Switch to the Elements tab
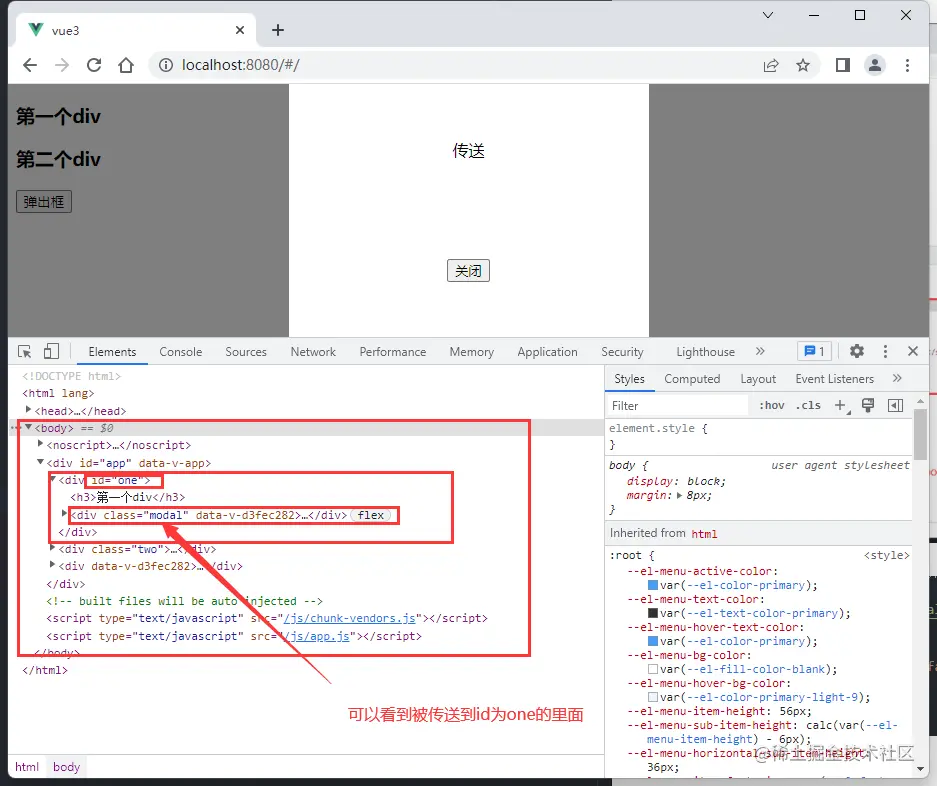This screenshot has width=937, height=786. tap(112, 352)
